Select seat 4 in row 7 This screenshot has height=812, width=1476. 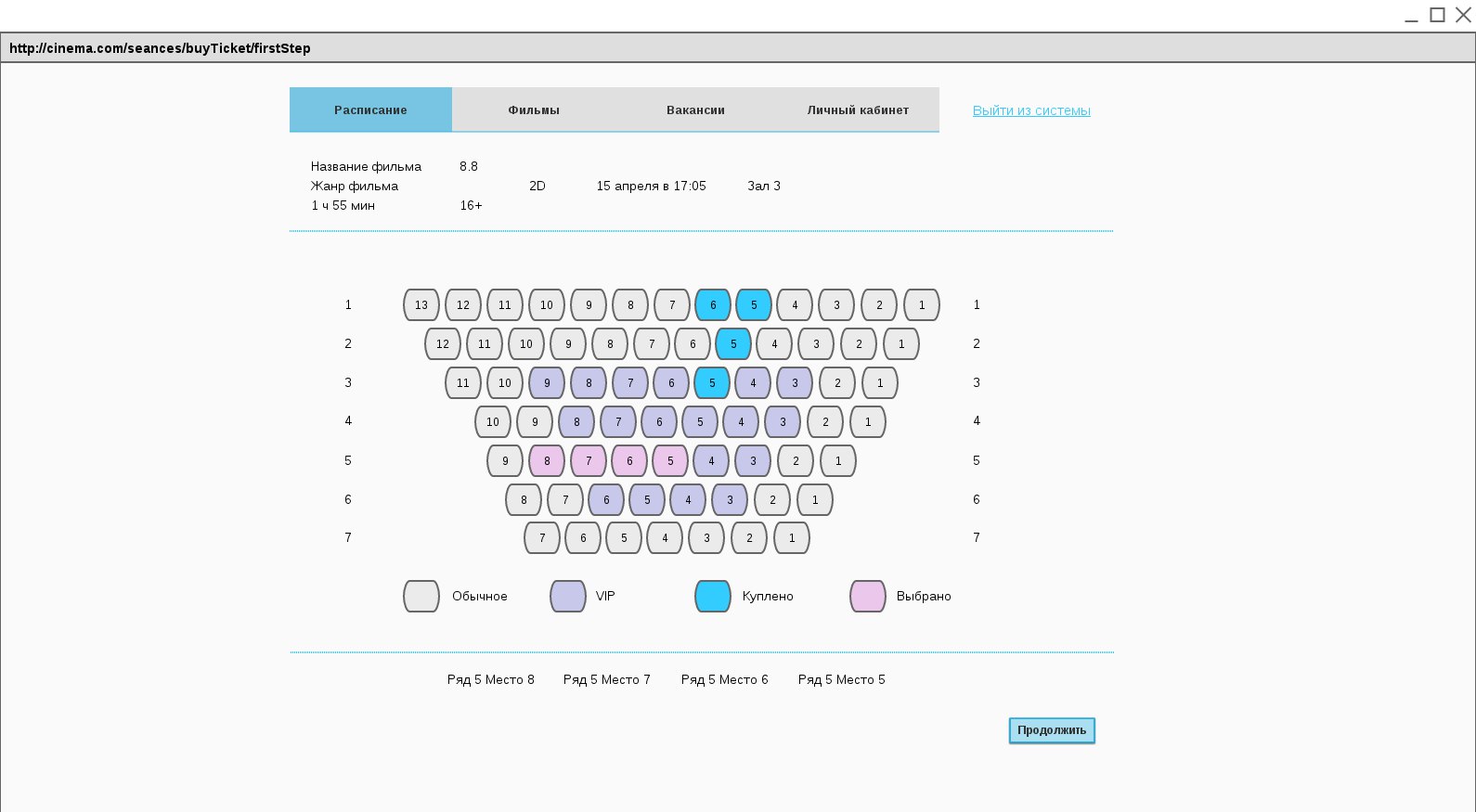coord(665,537)
